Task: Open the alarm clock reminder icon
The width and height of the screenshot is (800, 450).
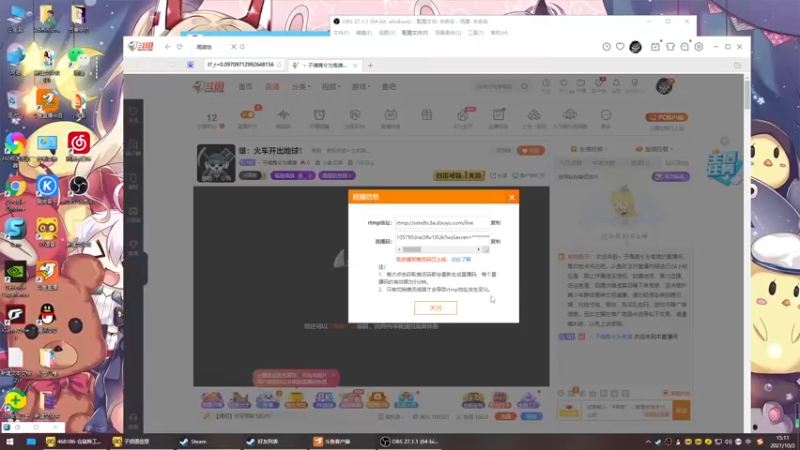Action: tap(319, 115)
